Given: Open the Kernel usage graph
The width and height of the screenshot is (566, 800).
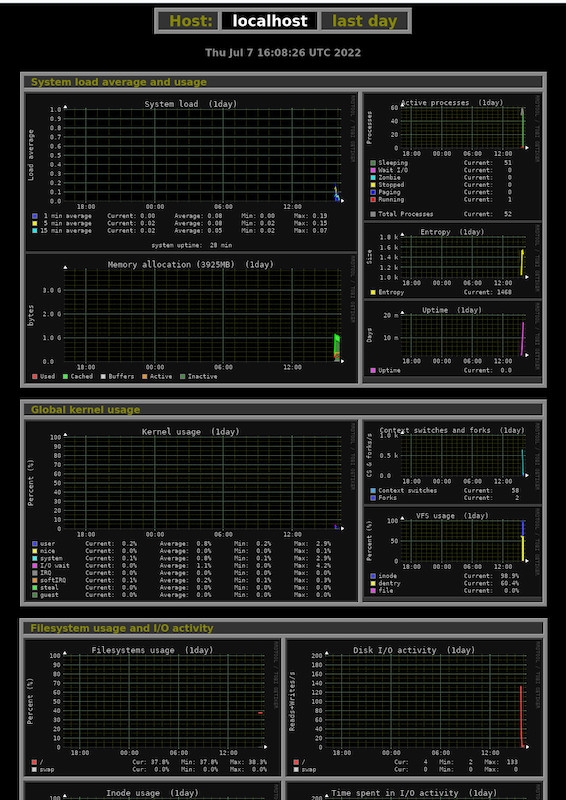Looking at the screenshot, I should pyautogui.click(x=191, y=511).
